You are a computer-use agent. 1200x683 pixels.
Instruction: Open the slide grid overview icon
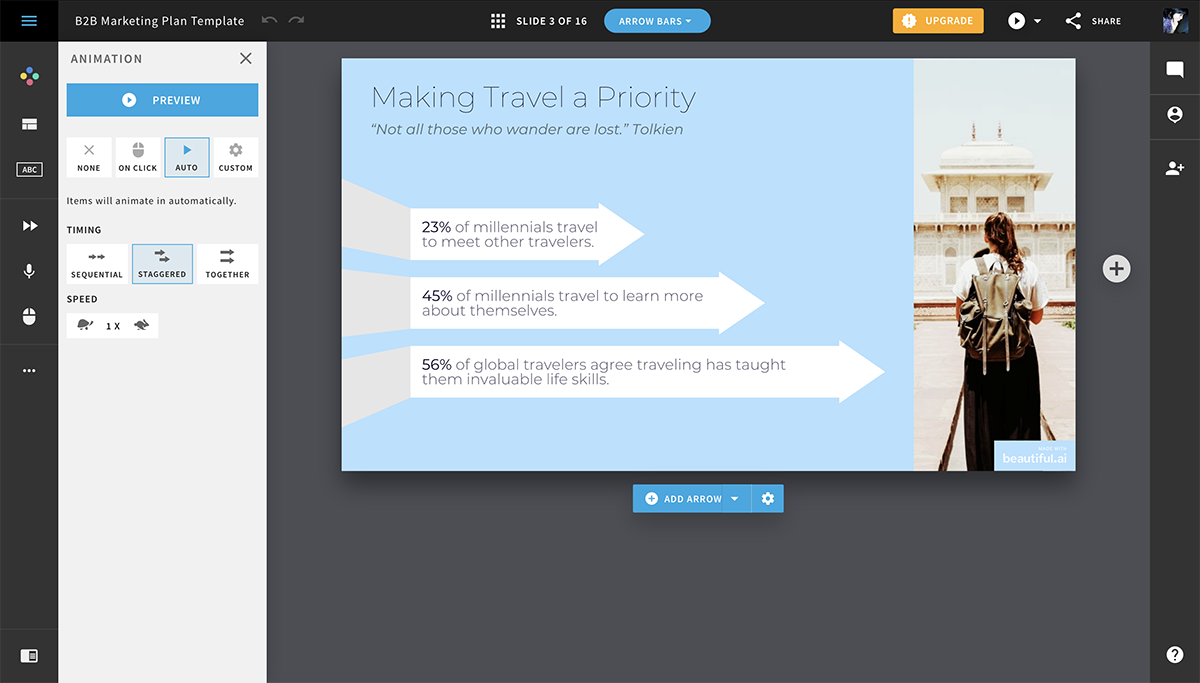coord(498,21)
